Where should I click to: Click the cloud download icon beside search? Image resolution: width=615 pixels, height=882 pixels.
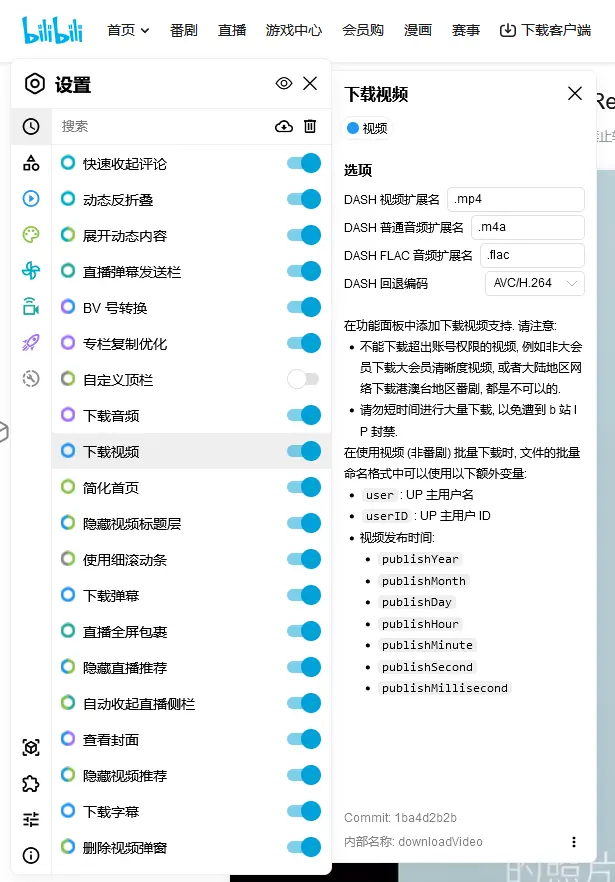[284, 126]
